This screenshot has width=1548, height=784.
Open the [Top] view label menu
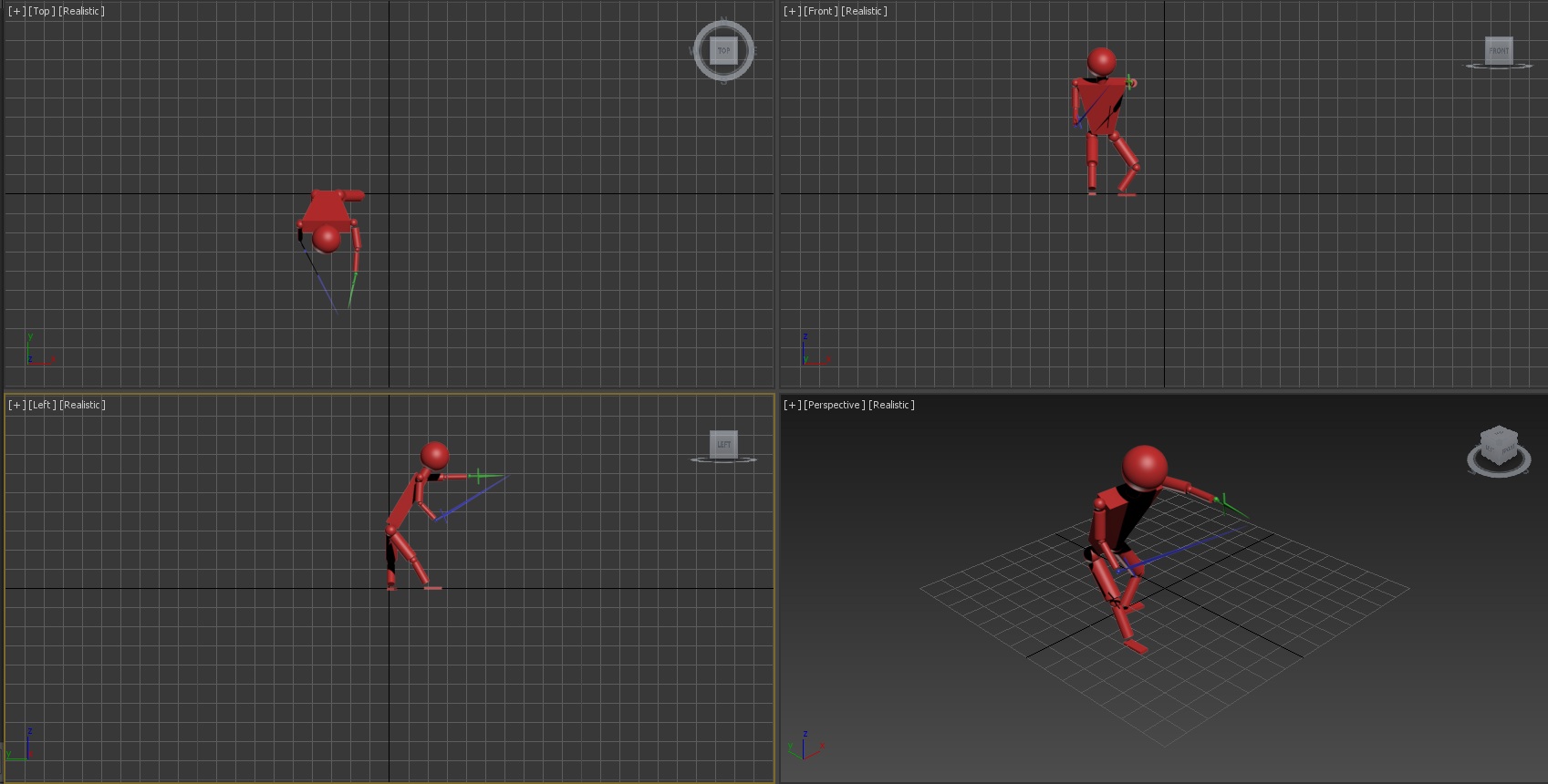point(41,11)
